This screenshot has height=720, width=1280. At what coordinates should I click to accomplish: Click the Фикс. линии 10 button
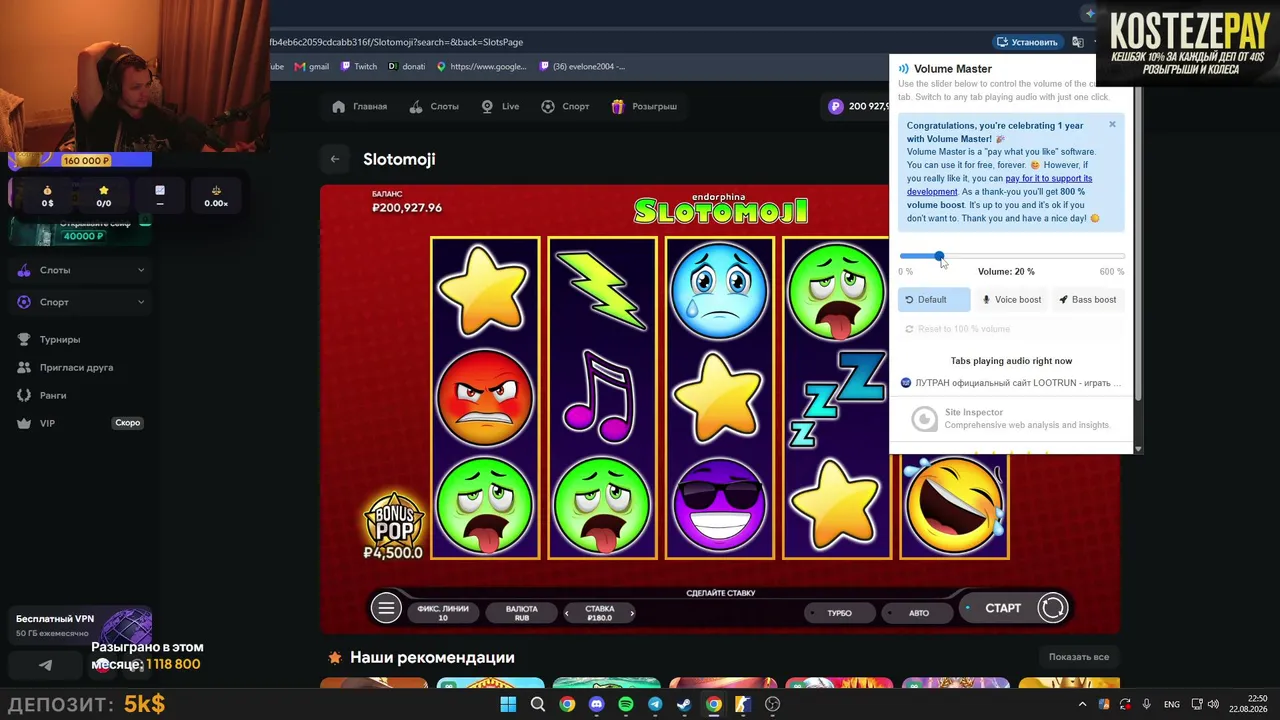point(443,613)
